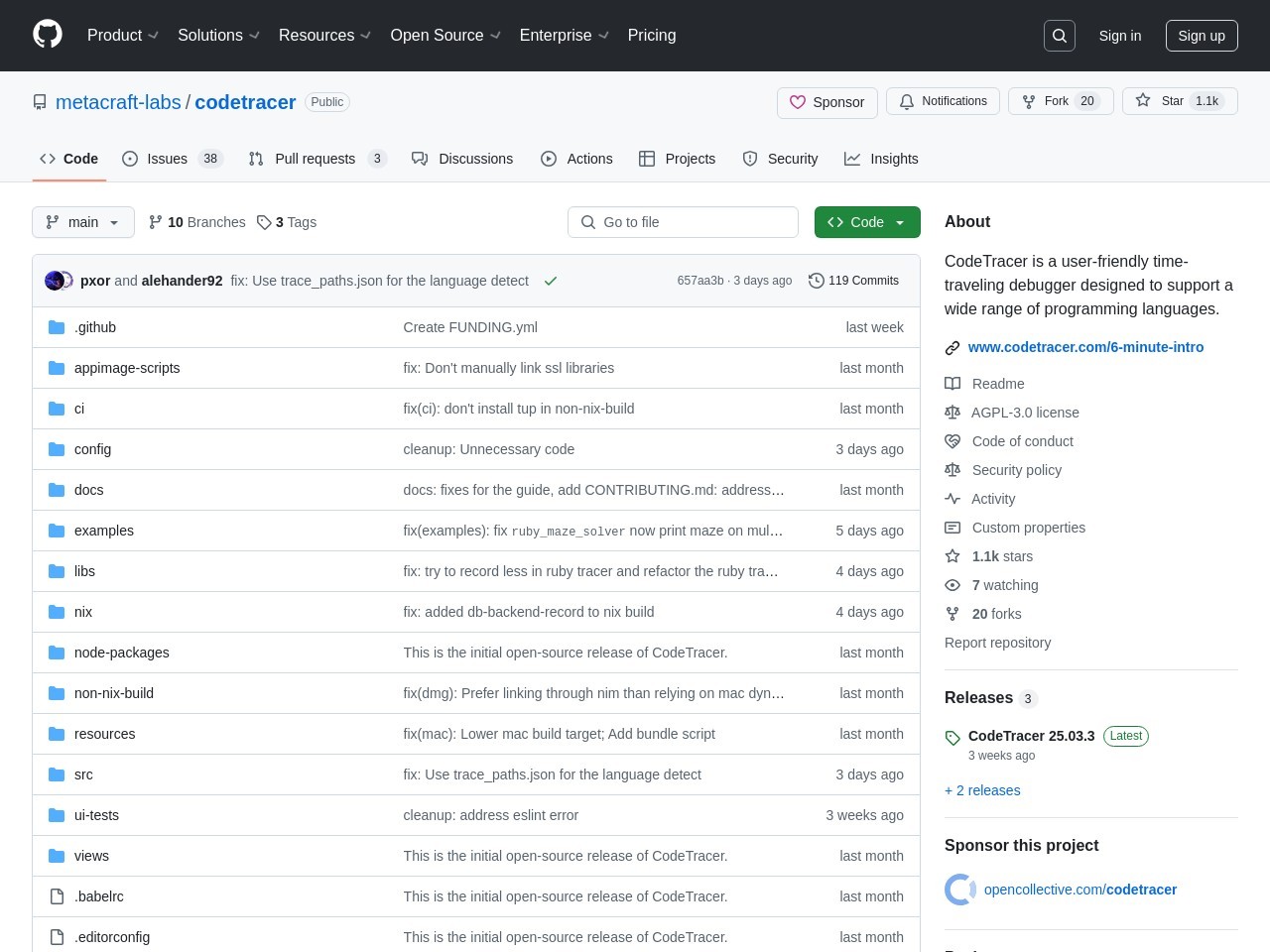This screenshot has width=1270, height=952.
Task: Expand the Resources menu
Action: pos(324,35)
